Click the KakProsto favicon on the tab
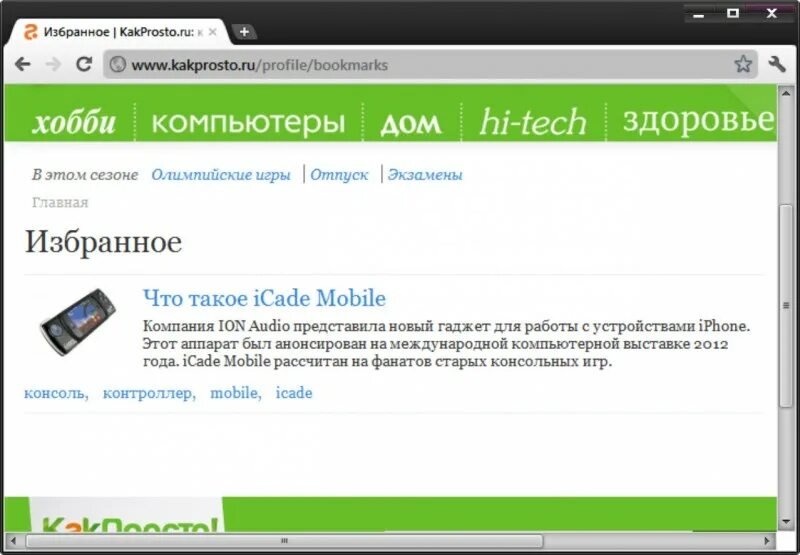Viewport: 800px width, 555px height. [31, 32]
